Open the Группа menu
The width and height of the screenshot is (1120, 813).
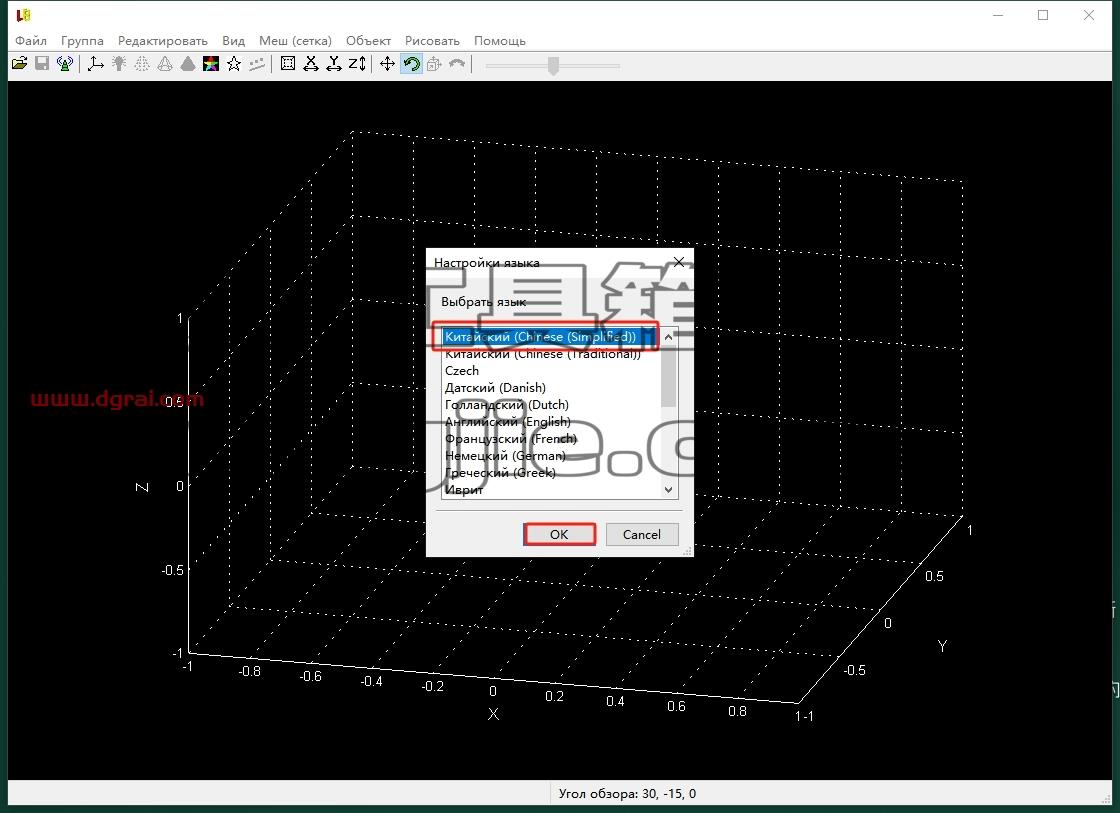[x=82, y=41]
